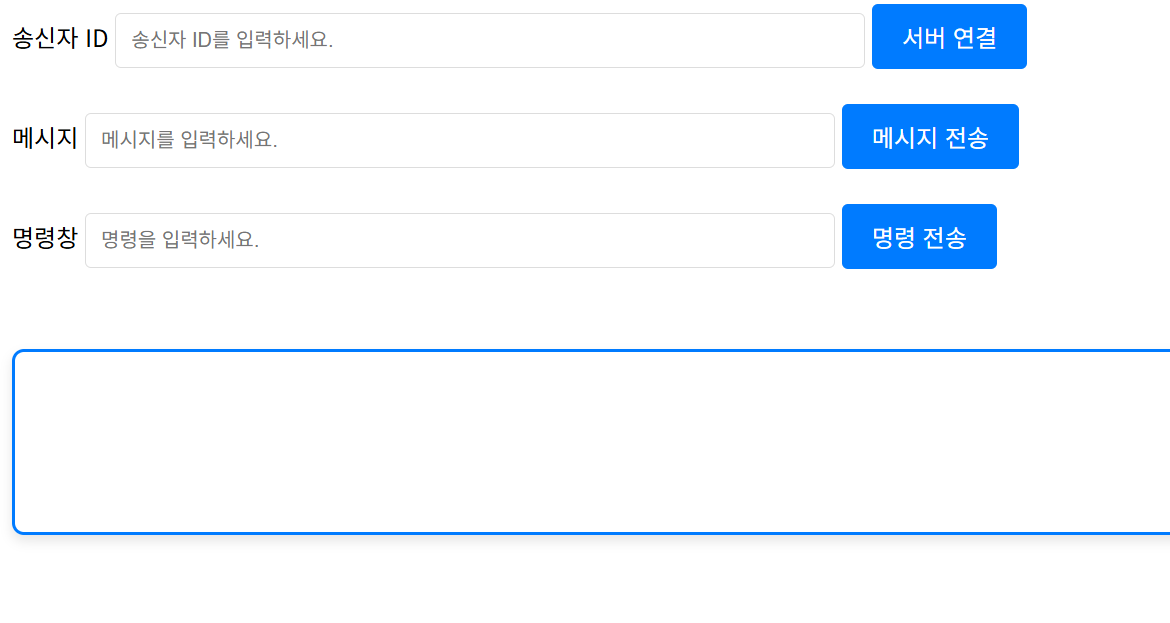Send the entered command
Viewport: 1170px width, 623px height.
pos(919,237)
